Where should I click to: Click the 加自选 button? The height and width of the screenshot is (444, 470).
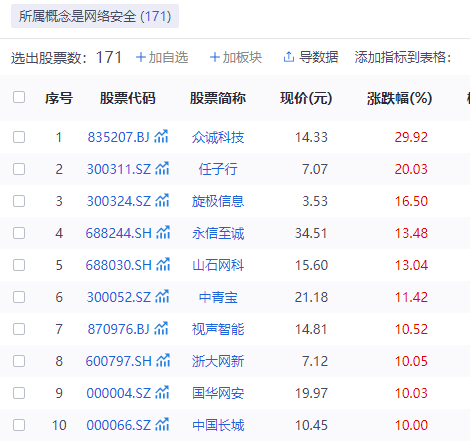[162, 57]
